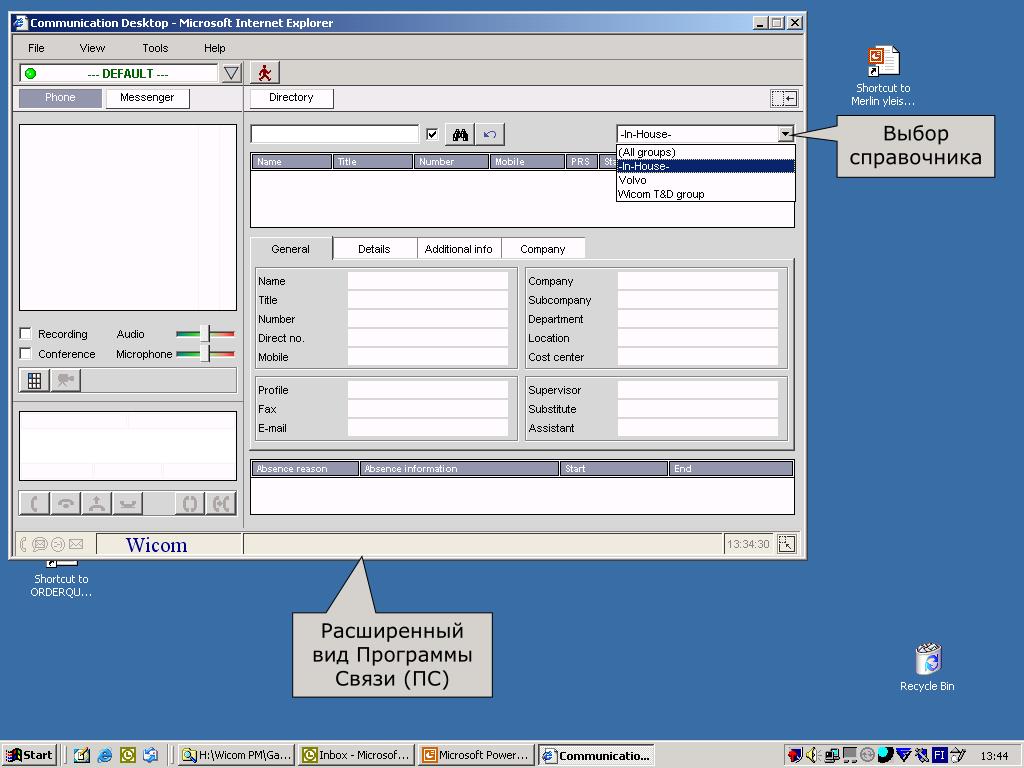The width and height of the screenshot is (1024, 768).
Task: Select the General tab
Action: [291, 249]
